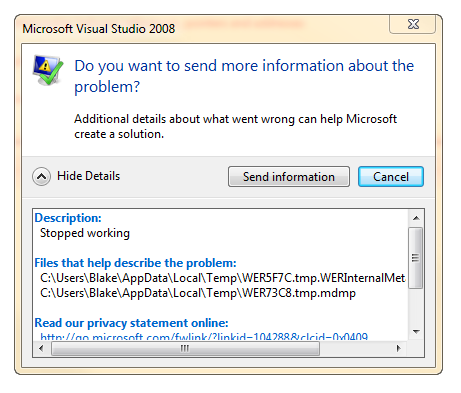Collapse details with the round chevron button

pos(41,176)
